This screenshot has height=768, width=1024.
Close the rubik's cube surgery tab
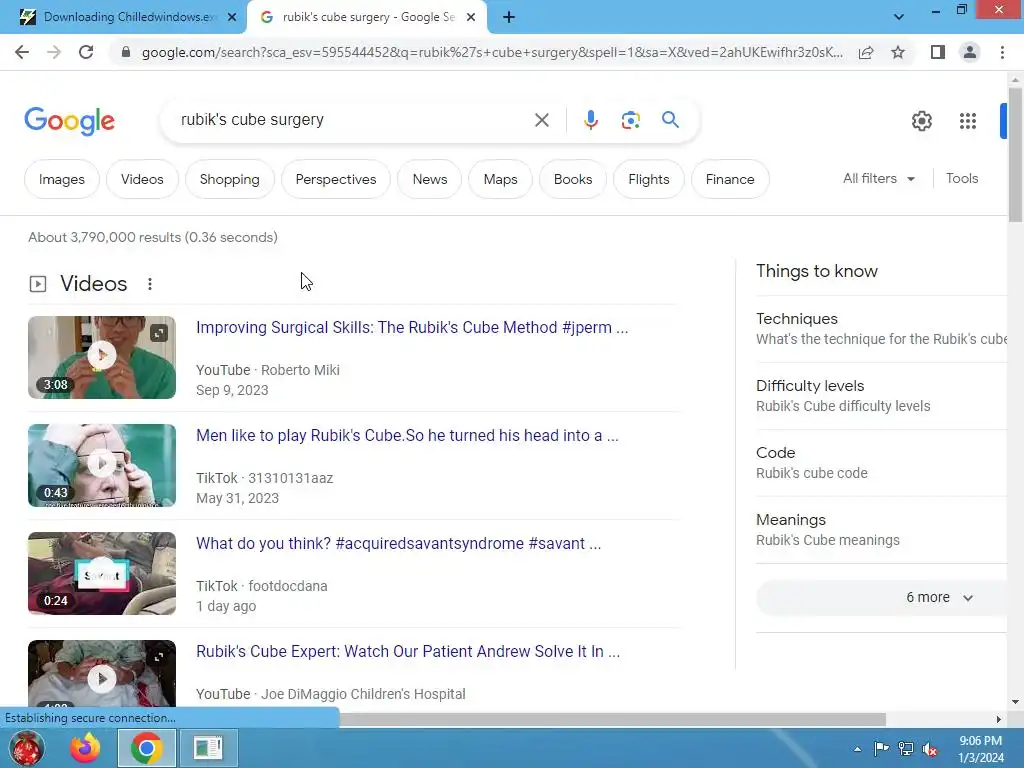click(x=471, y=18)
